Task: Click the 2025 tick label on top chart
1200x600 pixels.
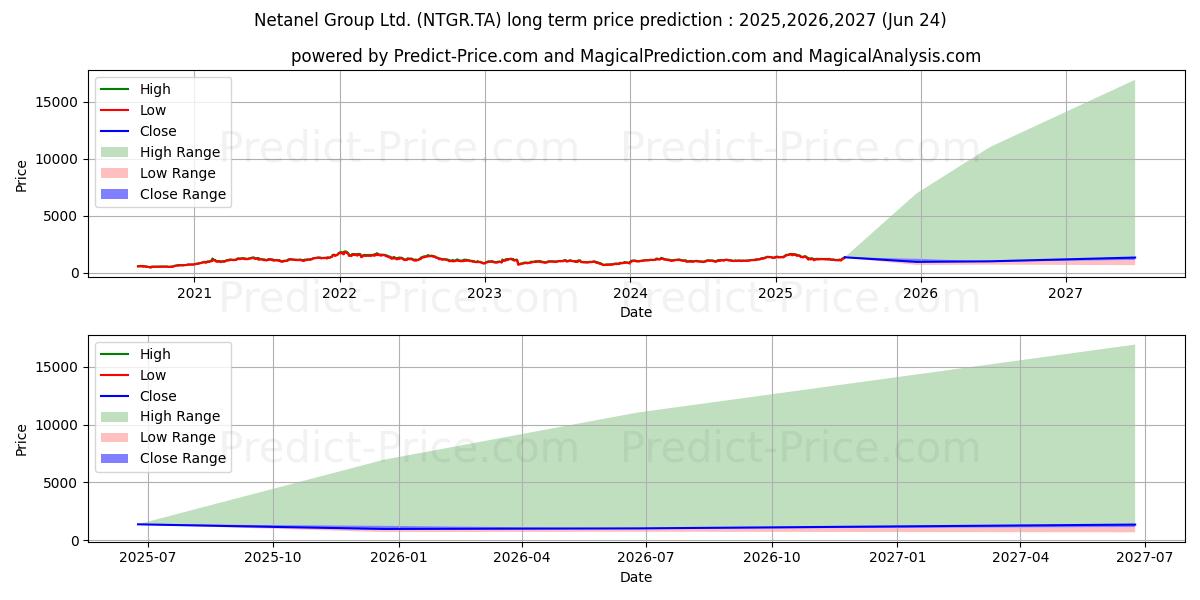Action: coord(775,292)
